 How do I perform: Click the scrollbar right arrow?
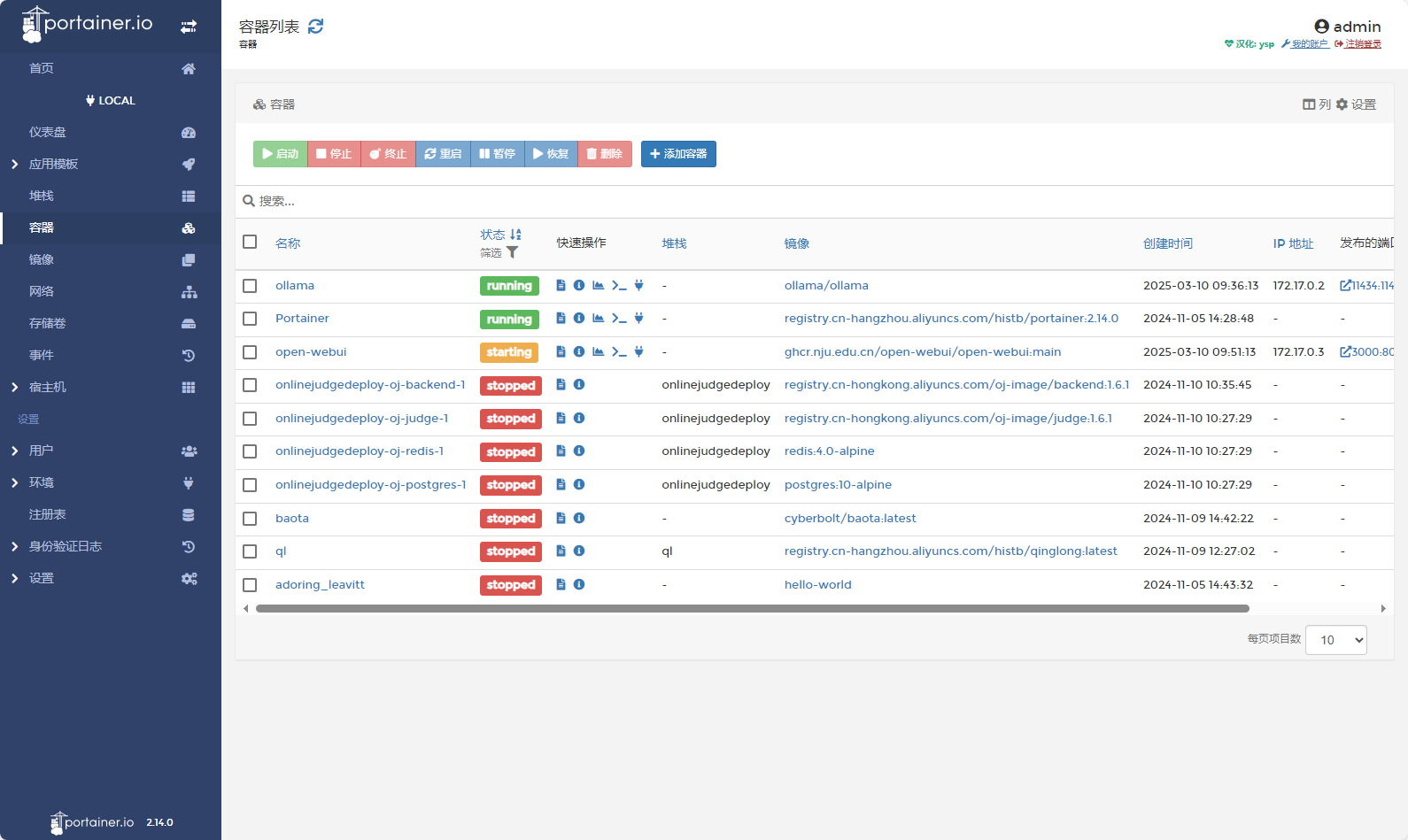tap(1383, 609)
